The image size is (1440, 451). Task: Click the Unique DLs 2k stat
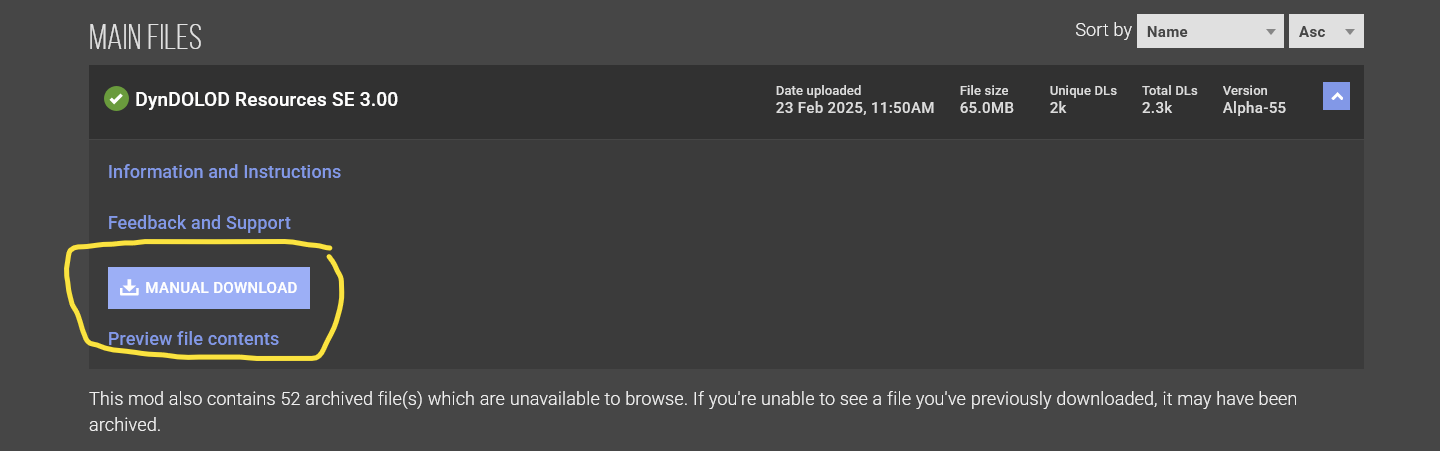pos(1057,108)
